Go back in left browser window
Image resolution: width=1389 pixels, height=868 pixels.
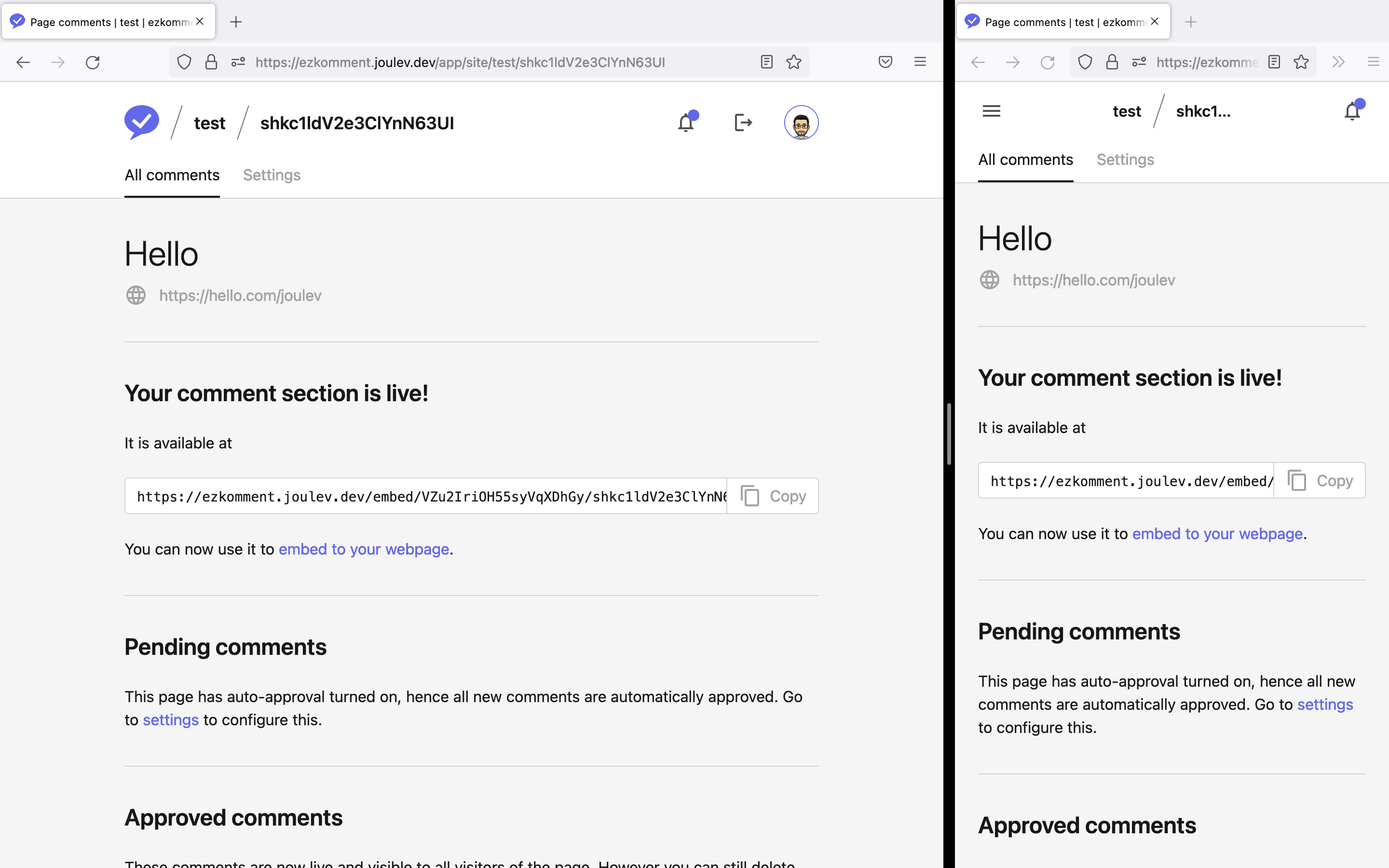coord(23,62)
